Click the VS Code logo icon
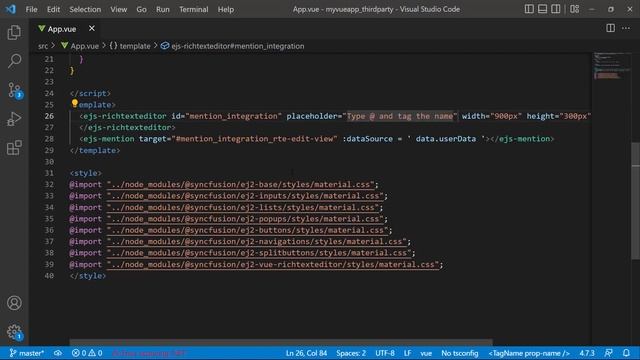This screenshot has height=360, width=640. tap(11, 9)
